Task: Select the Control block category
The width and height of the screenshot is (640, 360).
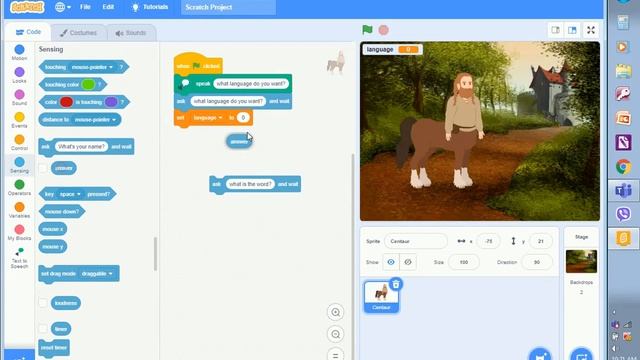Action: pos(19,143)
